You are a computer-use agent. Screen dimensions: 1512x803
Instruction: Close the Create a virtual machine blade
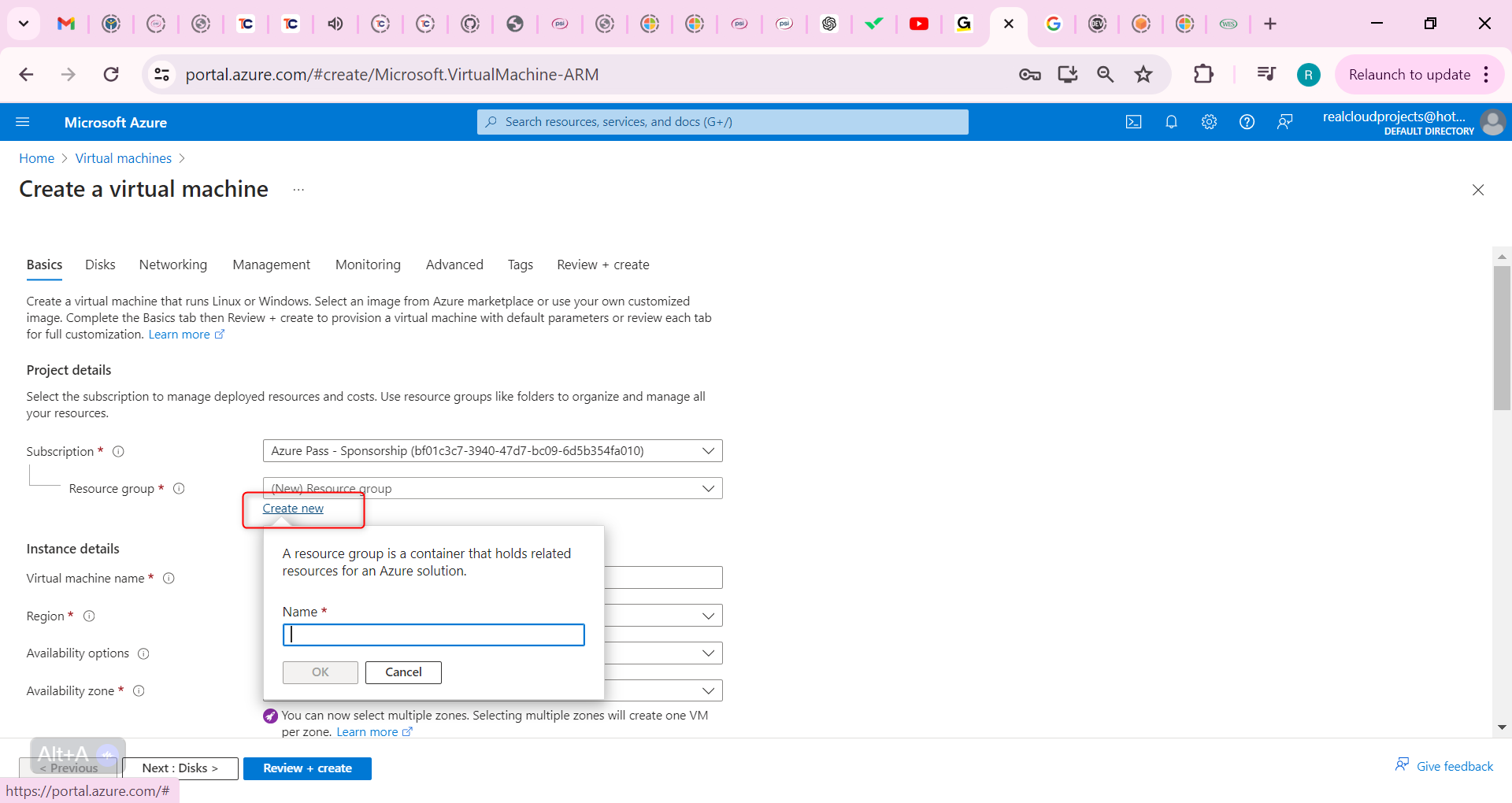tap(1478, 190)
